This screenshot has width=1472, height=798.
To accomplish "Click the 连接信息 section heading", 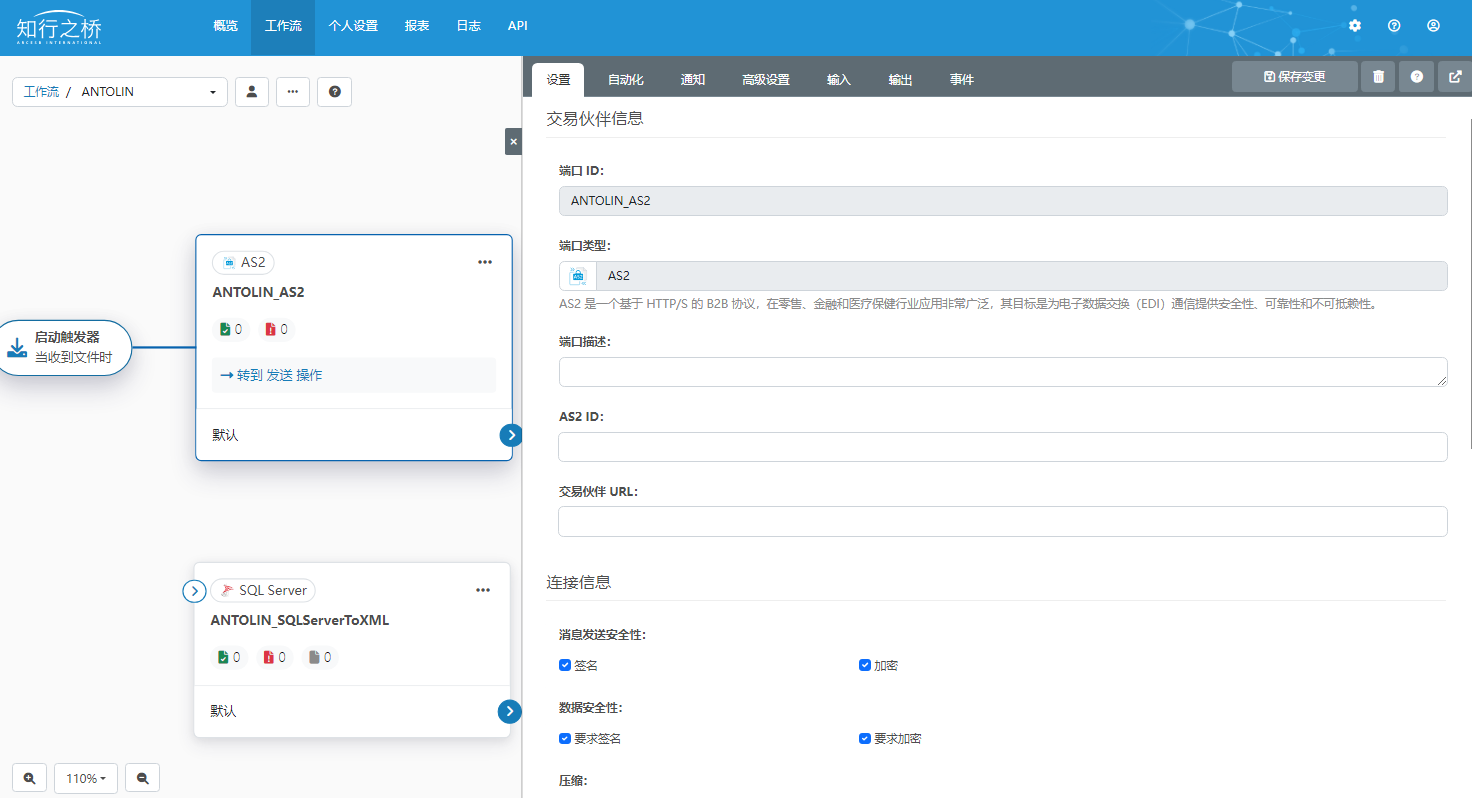I will [x=579, y=582].
